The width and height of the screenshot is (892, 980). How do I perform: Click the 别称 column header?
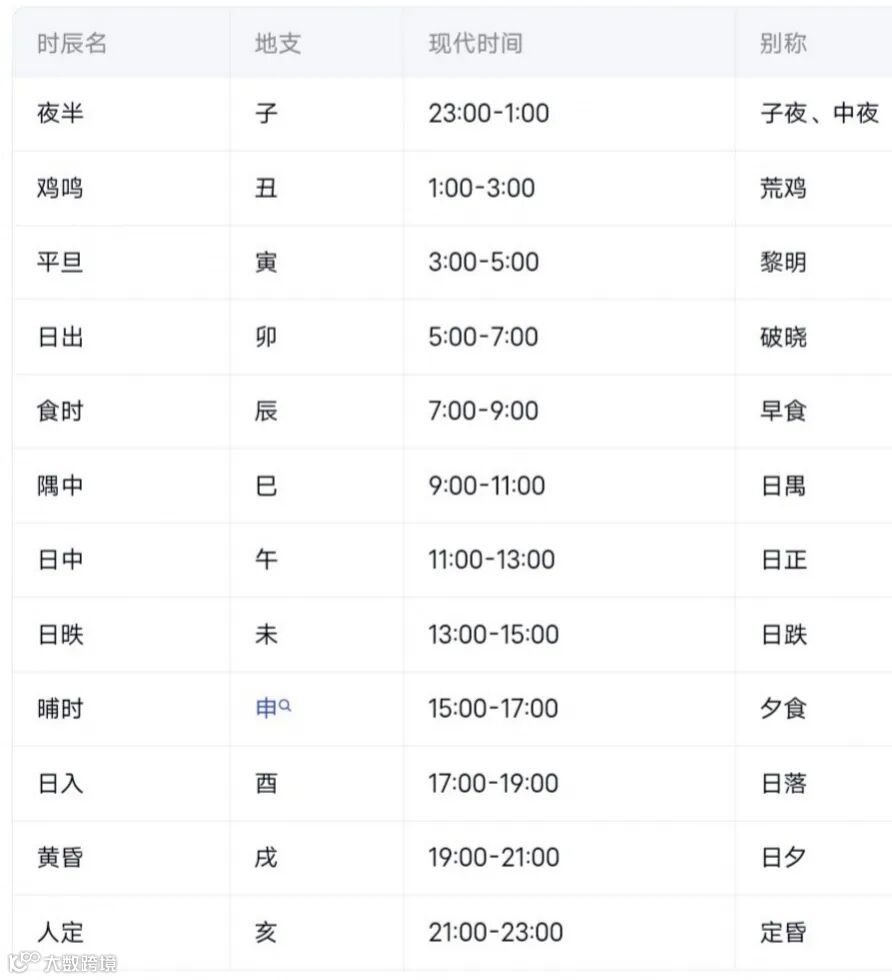(783, 43)
